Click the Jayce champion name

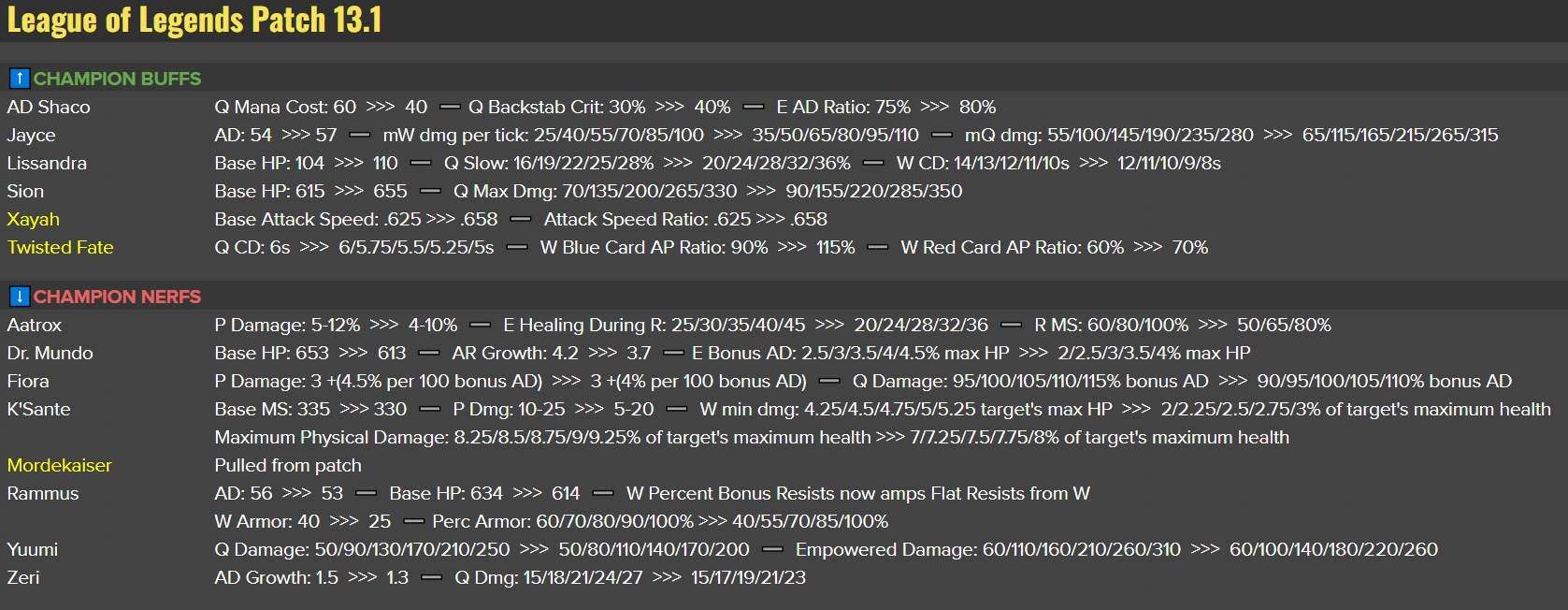point(31,135)
